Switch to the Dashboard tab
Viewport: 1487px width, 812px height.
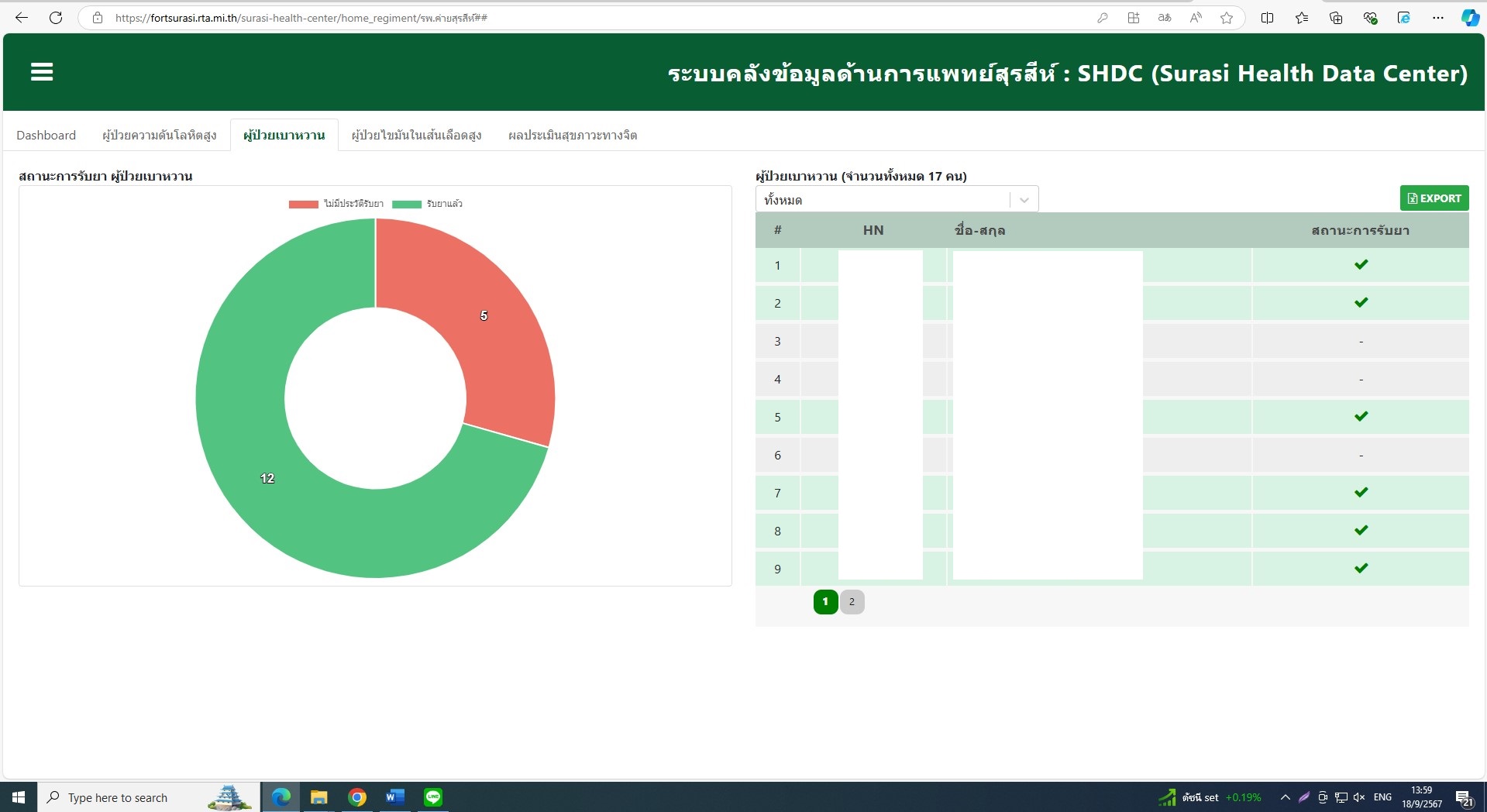tap(46, 135)
